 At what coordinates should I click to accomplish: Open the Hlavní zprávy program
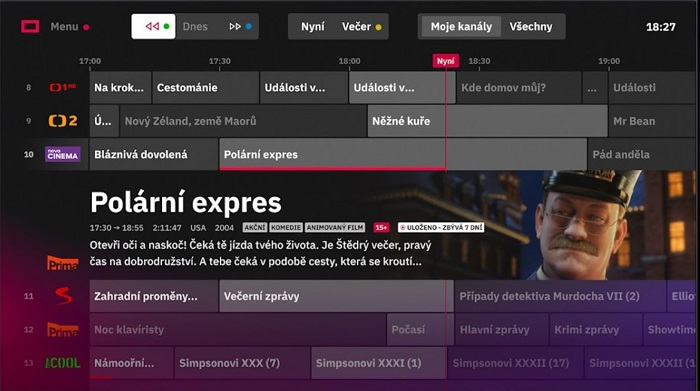pos(502,330)
